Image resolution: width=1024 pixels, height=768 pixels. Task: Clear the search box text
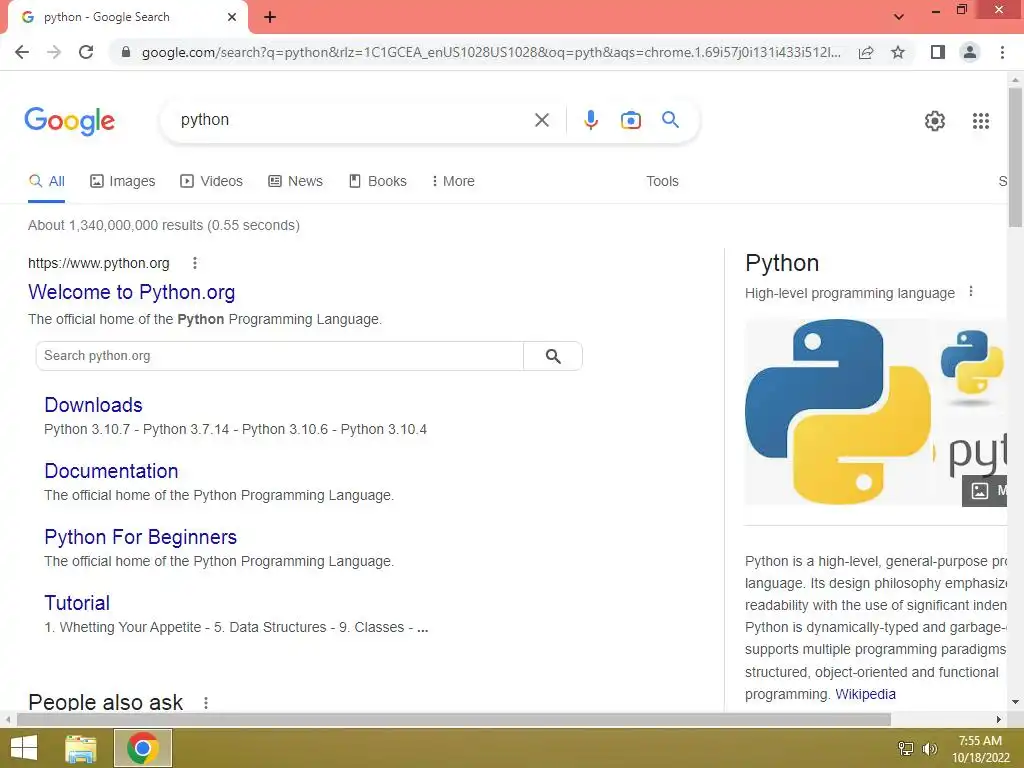coord(541,120)
